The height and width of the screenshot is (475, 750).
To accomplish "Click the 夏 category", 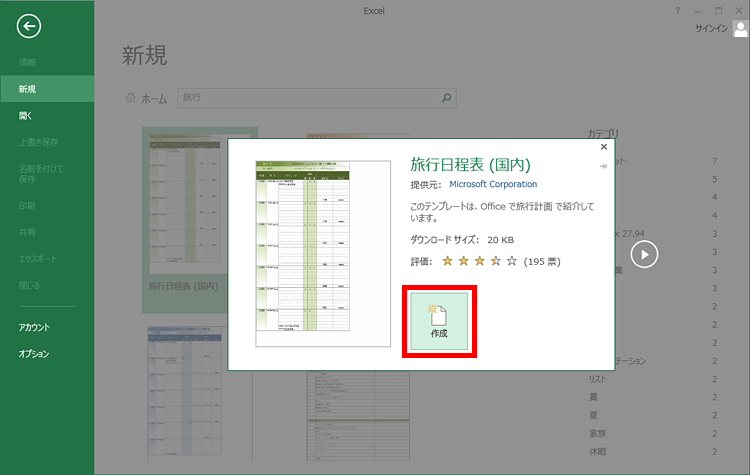I will pos(593,415).
